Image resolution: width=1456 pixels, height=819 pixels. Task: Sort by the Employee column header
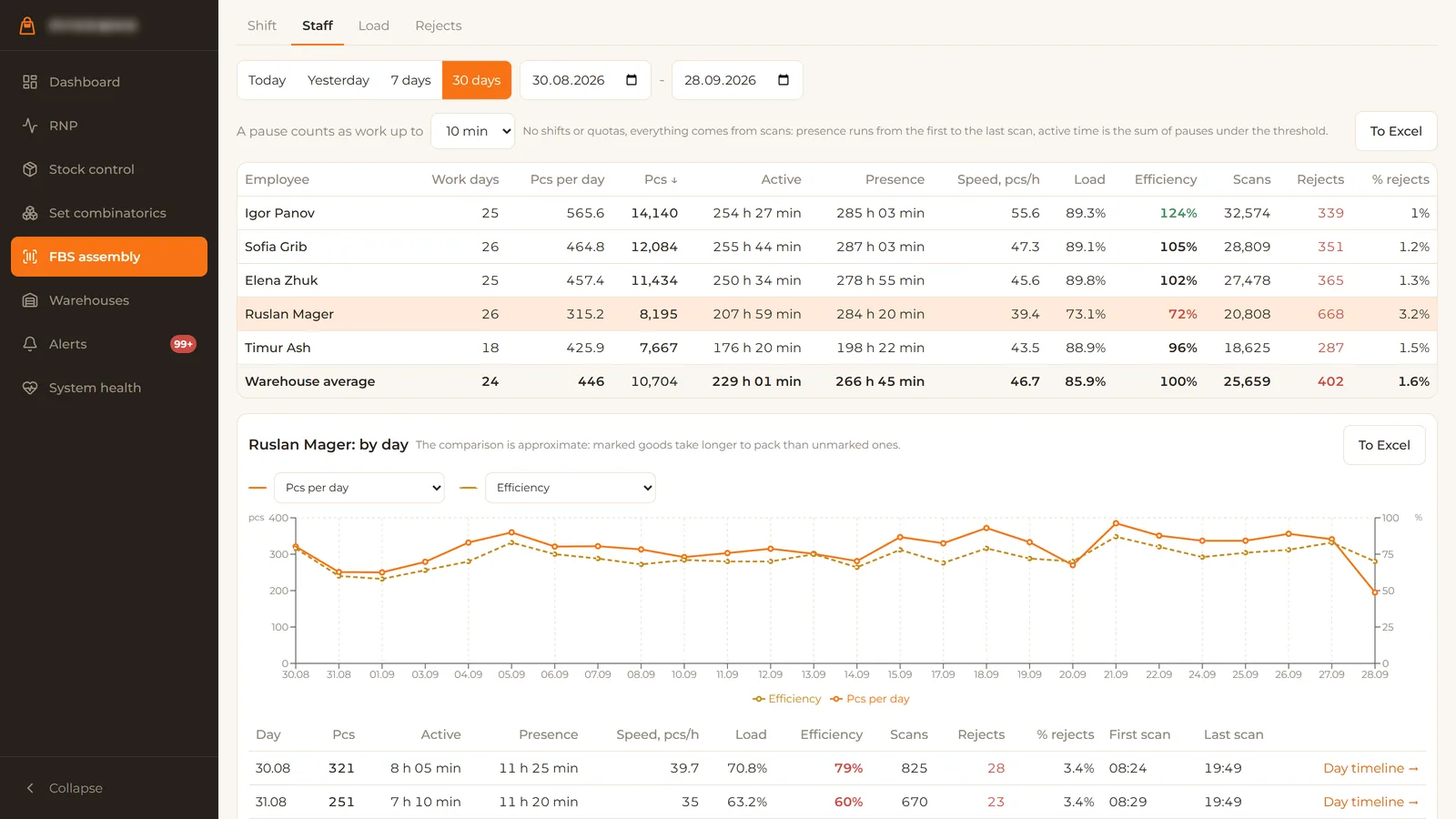(x=277, y=179)
